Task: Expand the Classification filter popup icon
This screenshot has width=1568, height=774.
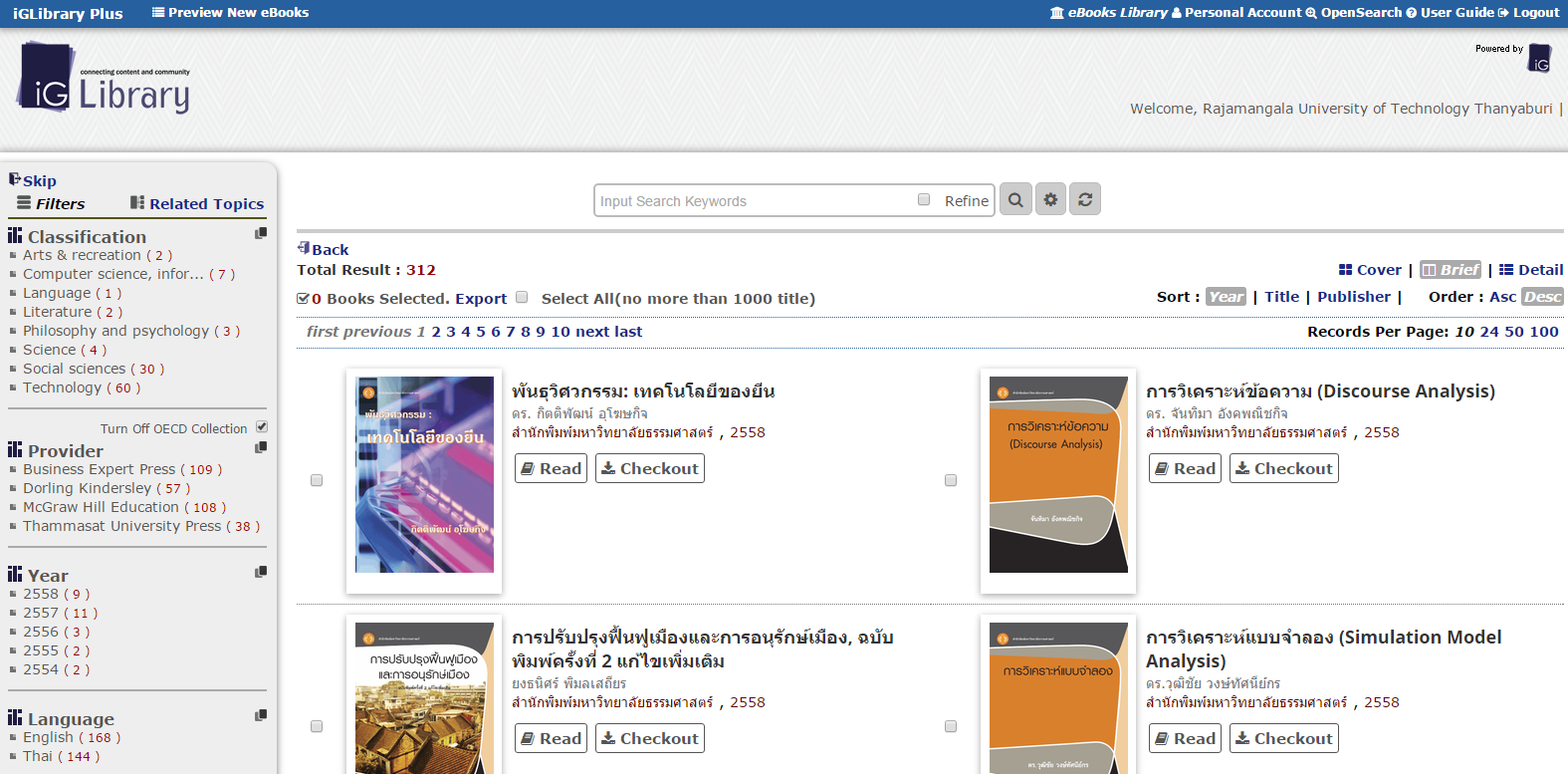Action: click(x=261, y=233)
